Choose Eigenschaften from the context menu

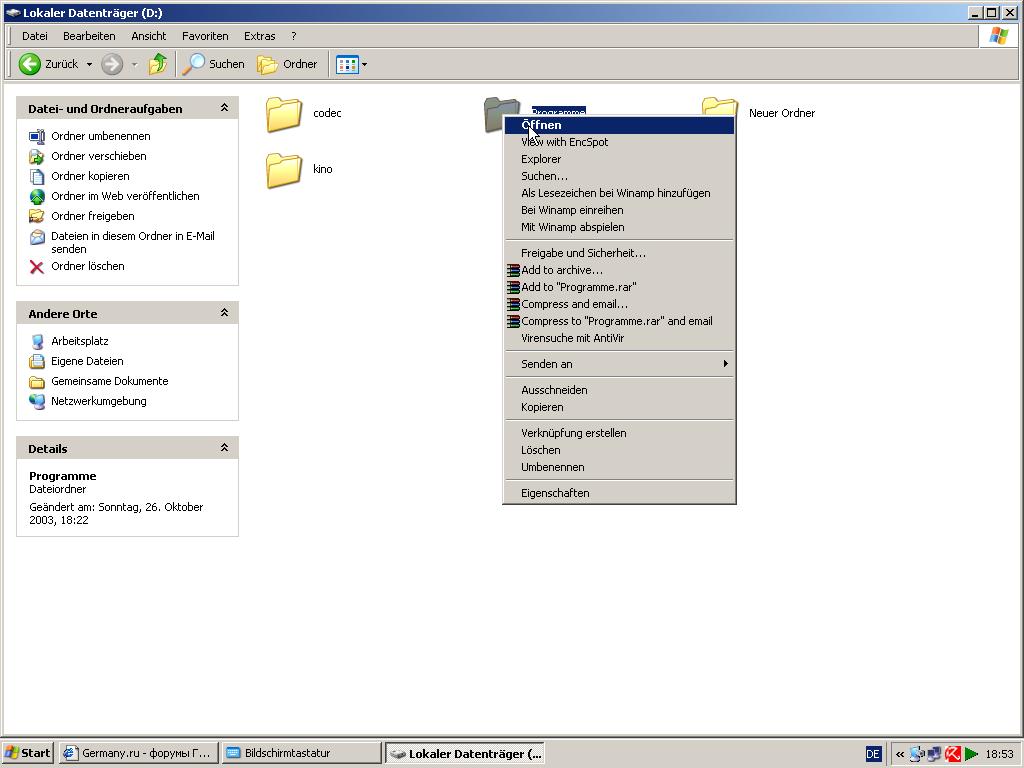[555, 493]
